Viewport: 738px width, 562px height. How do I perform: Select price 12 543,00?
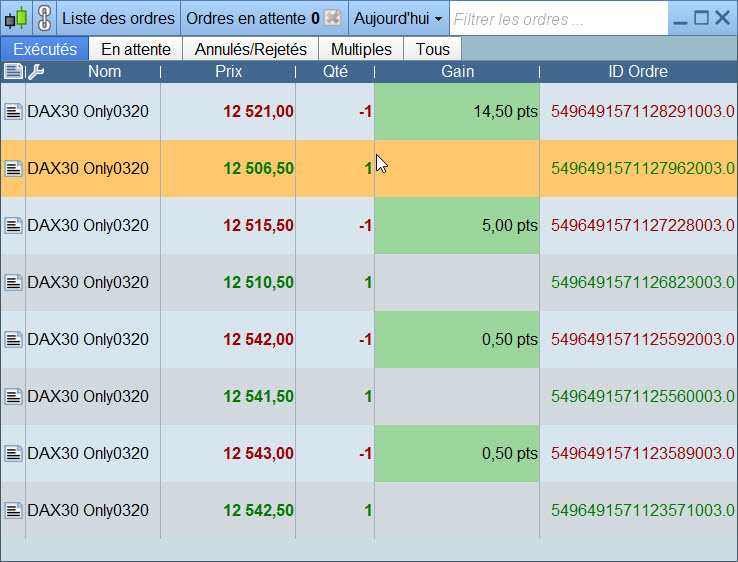point(258,453)
